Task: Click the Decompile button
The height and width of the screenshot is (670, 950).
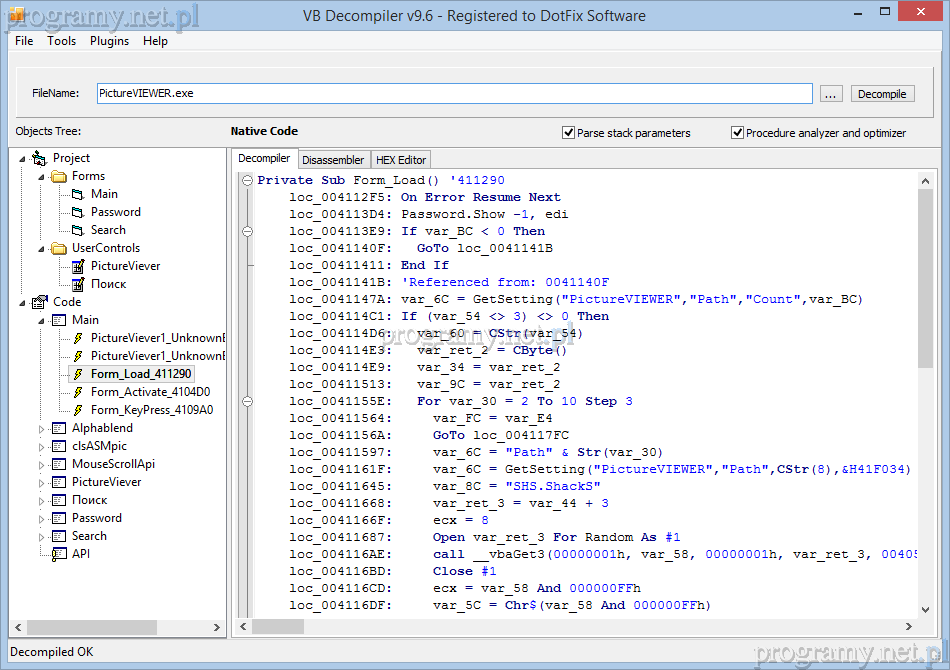Action: point(882,93)
